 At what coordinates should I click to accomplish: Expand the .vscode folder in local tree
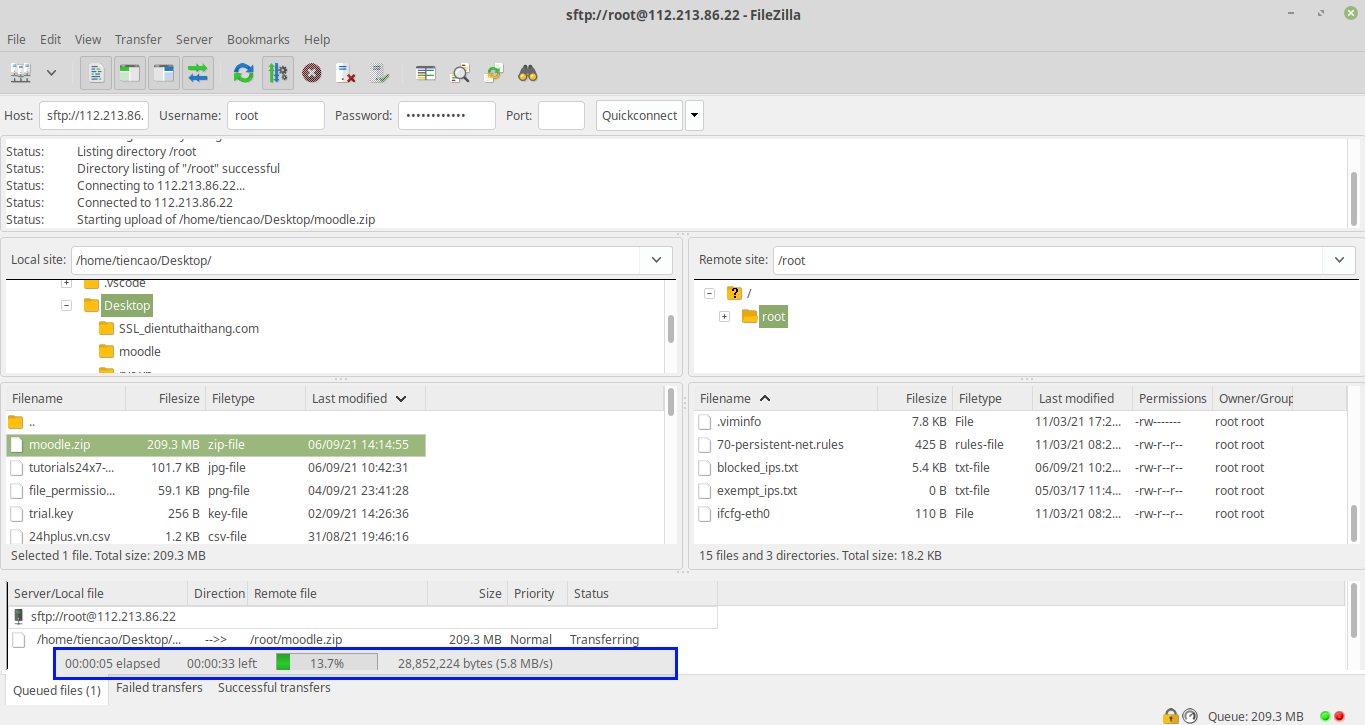(x=67, y=284)
